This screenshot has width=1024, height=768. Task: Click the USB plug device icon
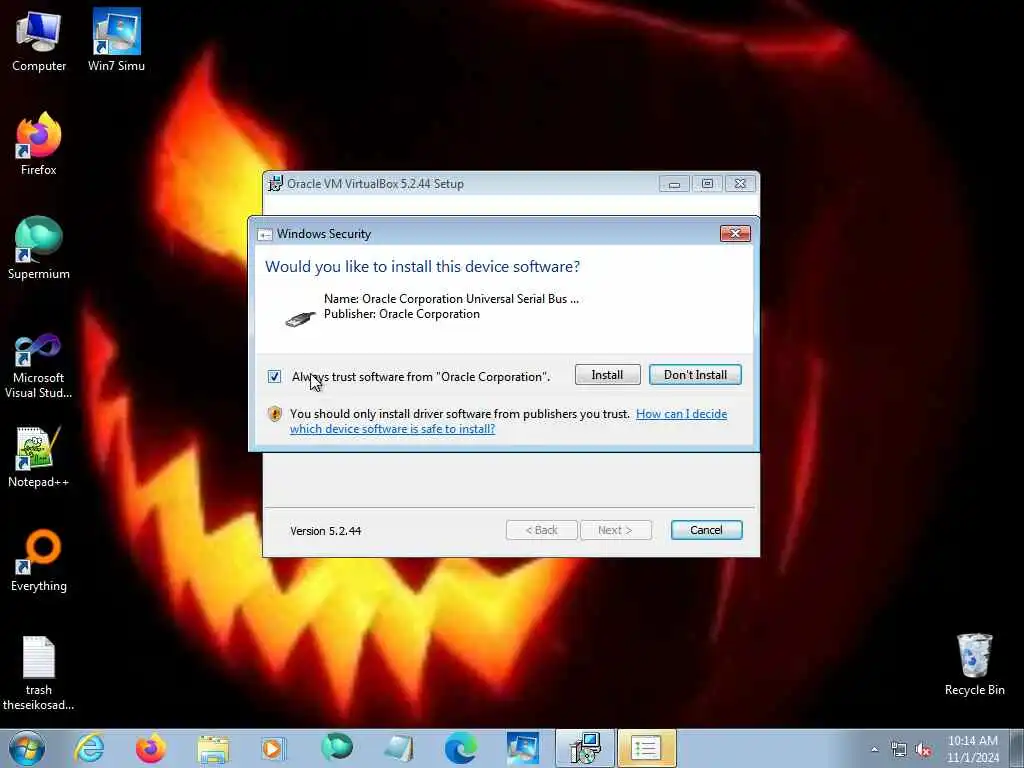300,319
